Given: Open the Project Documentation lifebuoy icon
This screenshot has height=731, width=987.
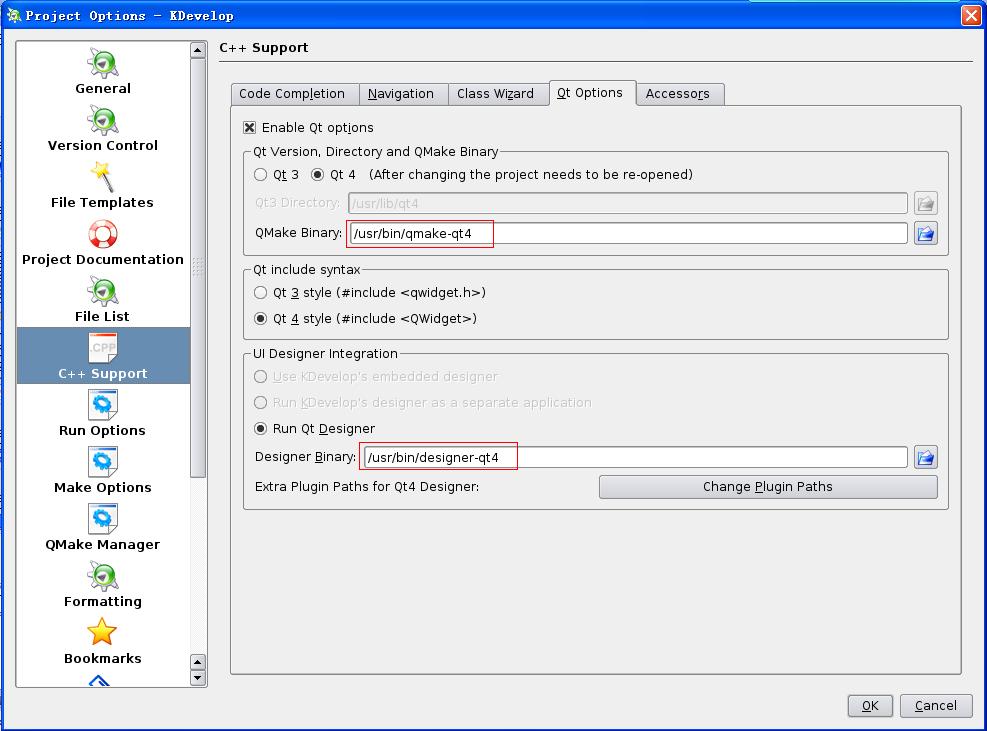Looking at the screenshot, I should click(103, 234).
